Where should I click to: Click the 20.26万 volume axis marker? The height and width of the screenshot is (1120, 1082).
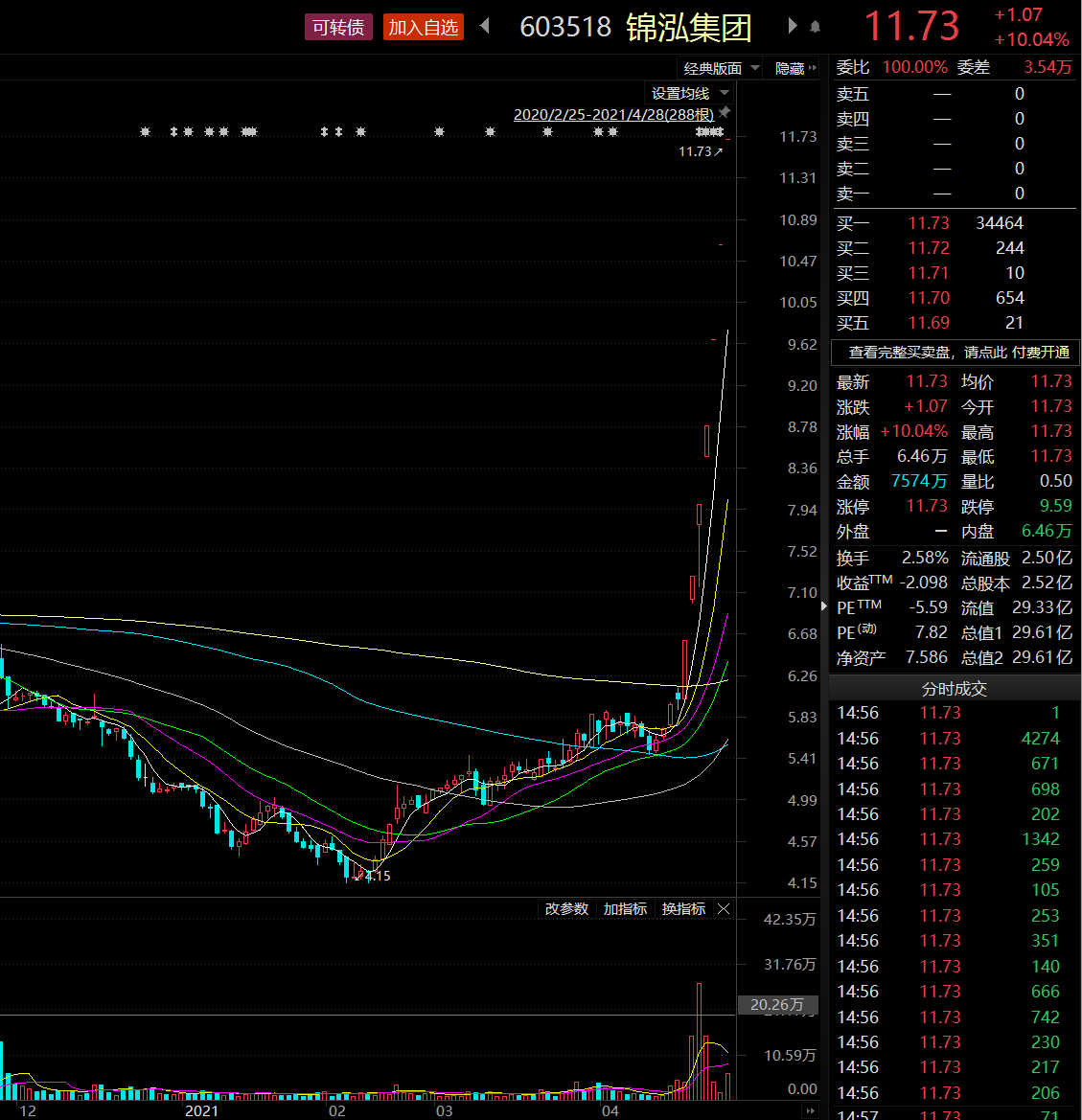tap(777, 1005)
